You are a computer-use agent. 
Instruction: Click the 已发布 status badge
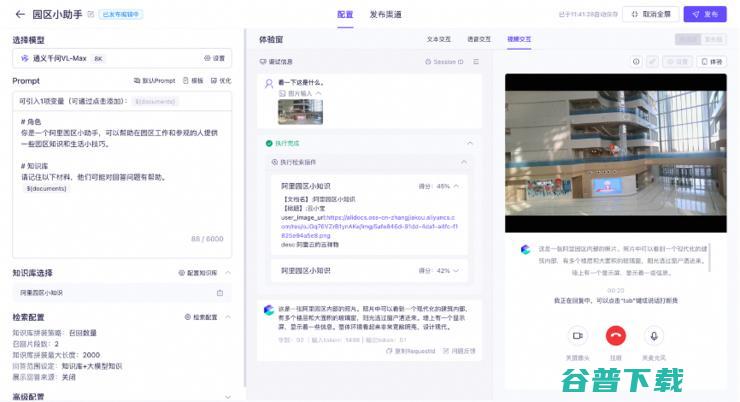point(121,15)
